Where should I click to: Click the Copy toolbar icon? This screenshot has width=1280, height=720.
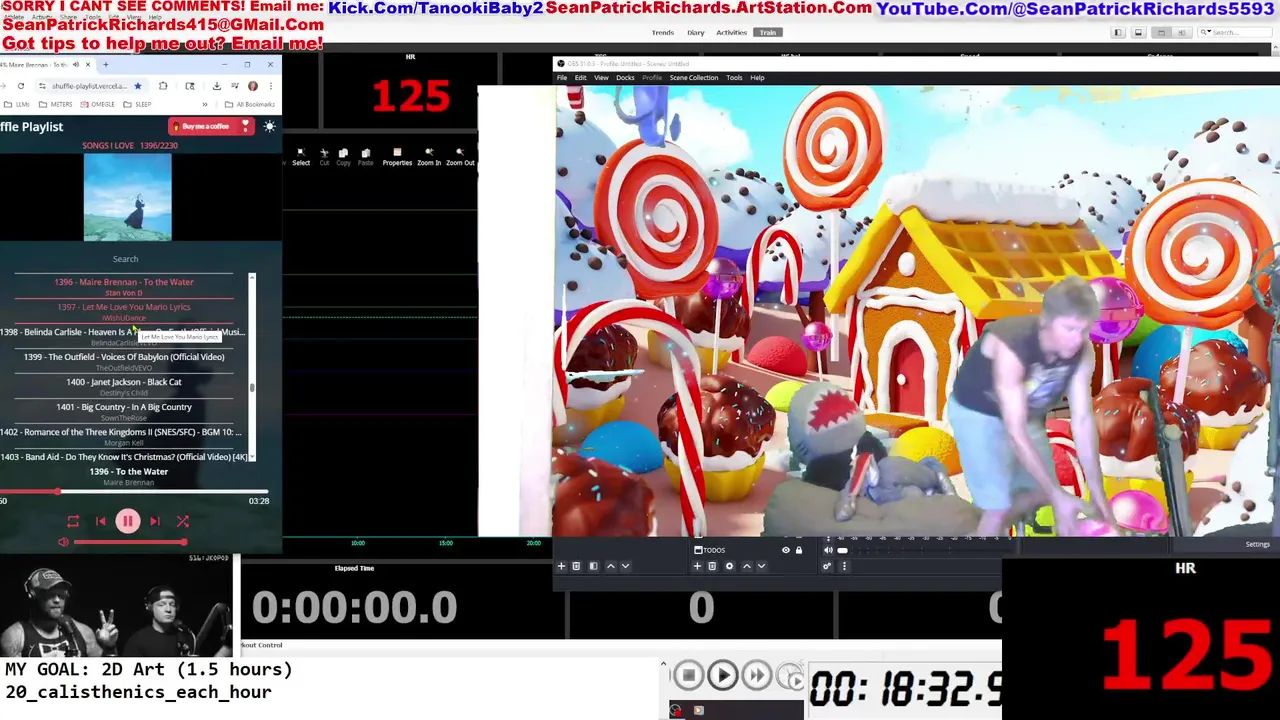343,157
